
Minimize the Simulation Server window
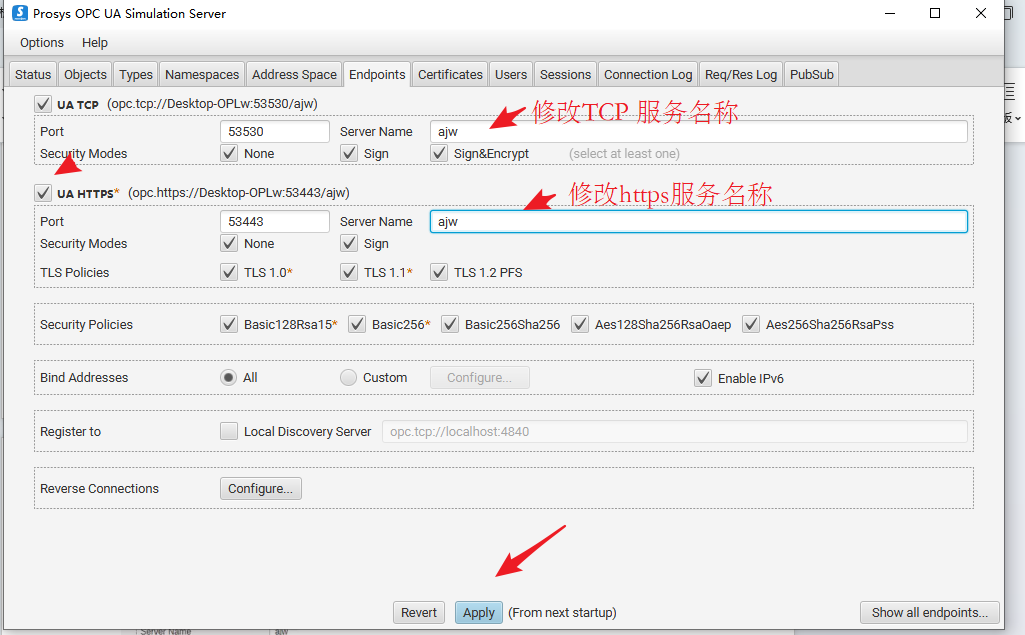coord(890,13)
